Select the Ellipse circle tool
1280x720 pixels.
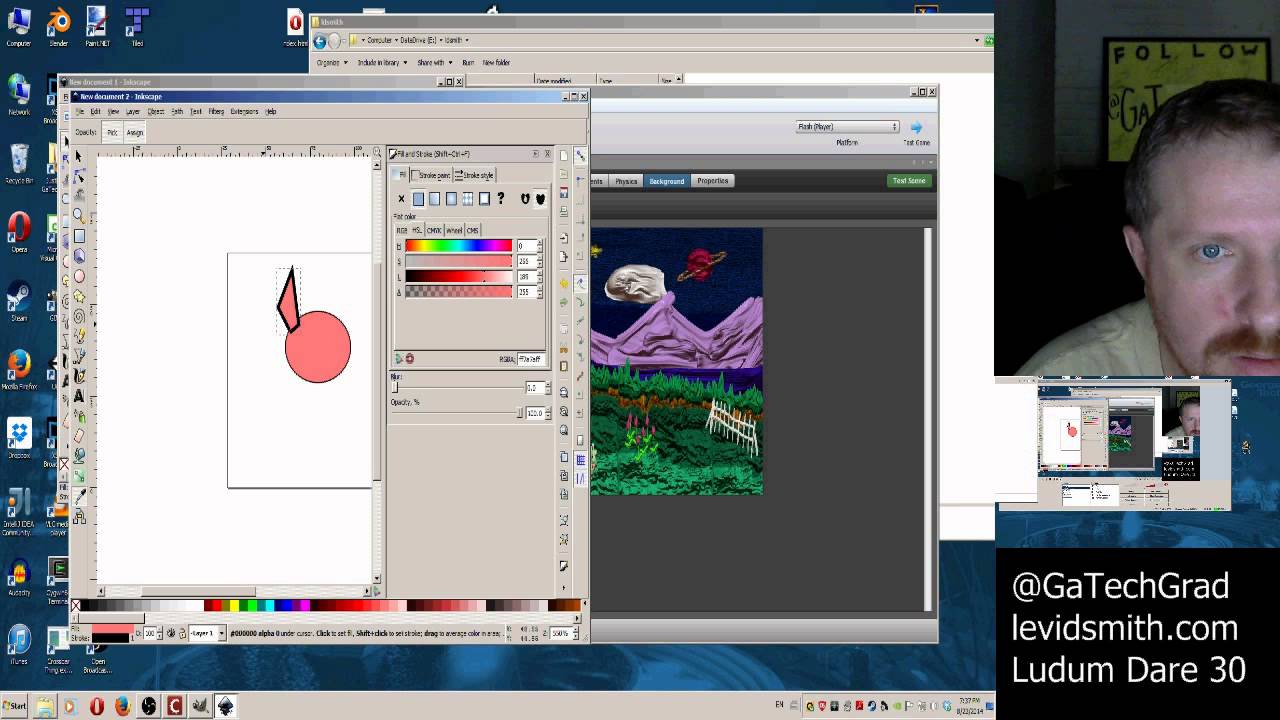[79, 276]
